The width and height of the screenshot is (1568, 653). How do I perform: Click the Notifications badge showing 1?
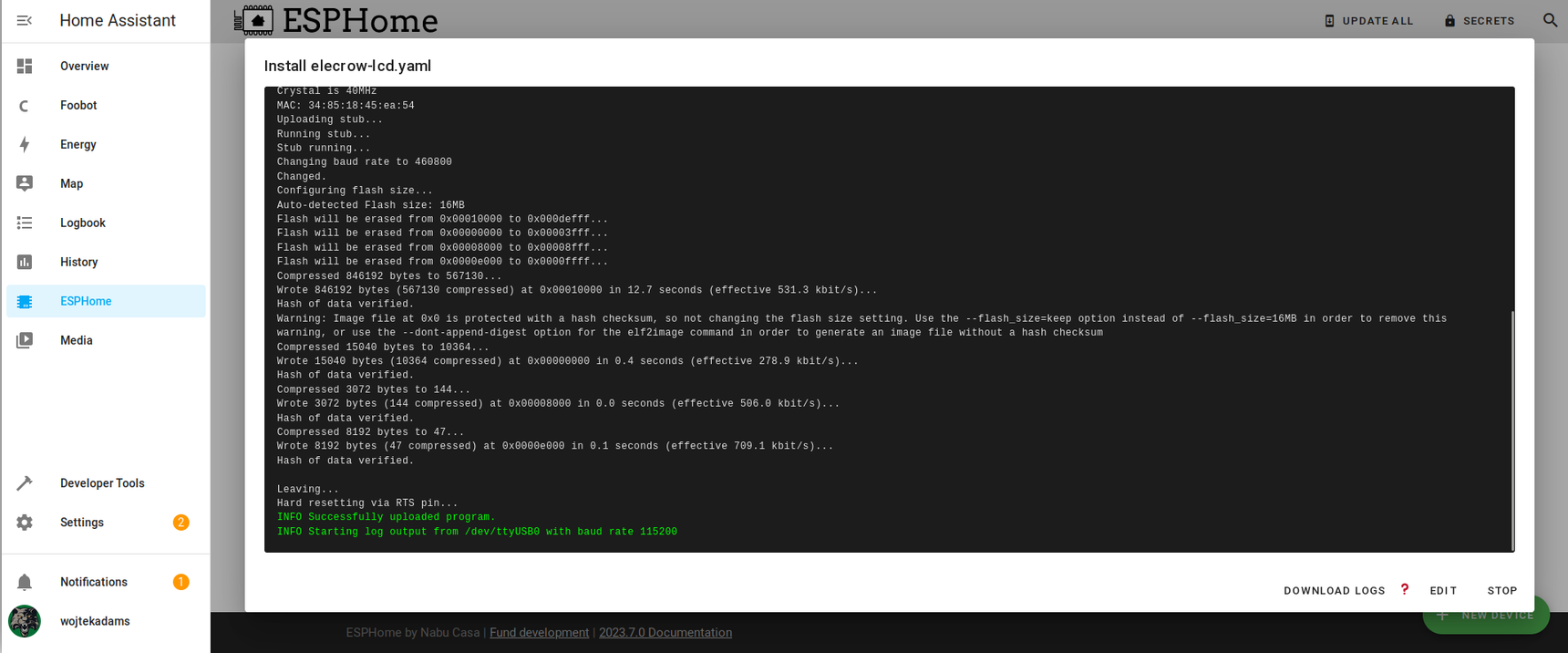pyautogui.click(x=181, y=582)
